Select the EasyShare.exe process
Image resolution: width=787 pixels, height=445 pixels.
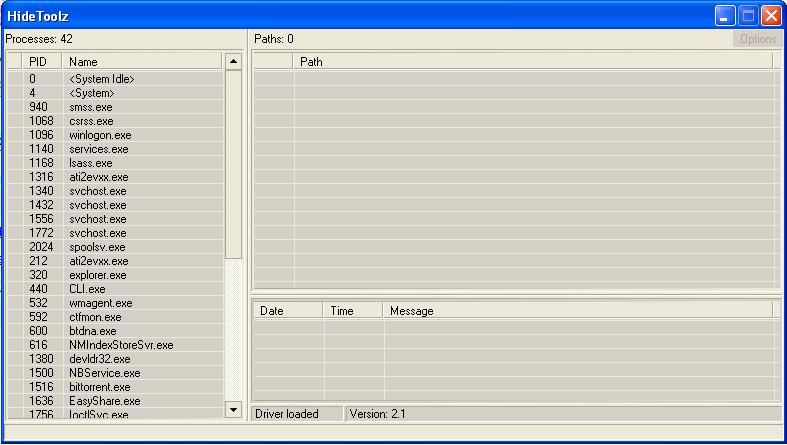(x=104, y=401)
